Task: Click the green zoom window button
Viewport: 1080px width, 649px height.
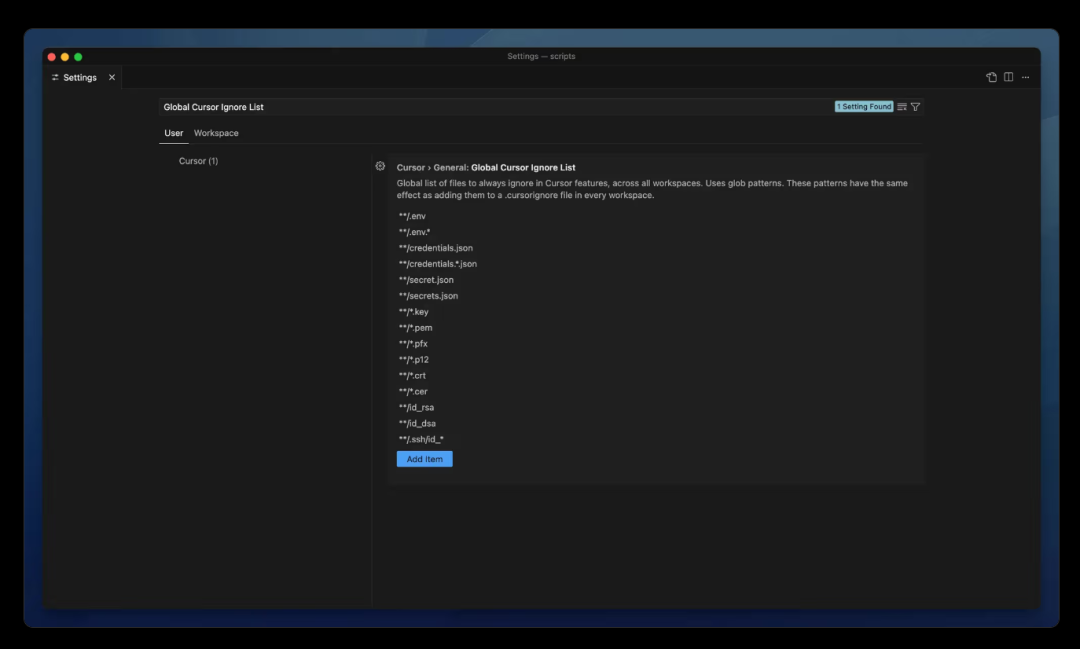Action: (78, 56)
